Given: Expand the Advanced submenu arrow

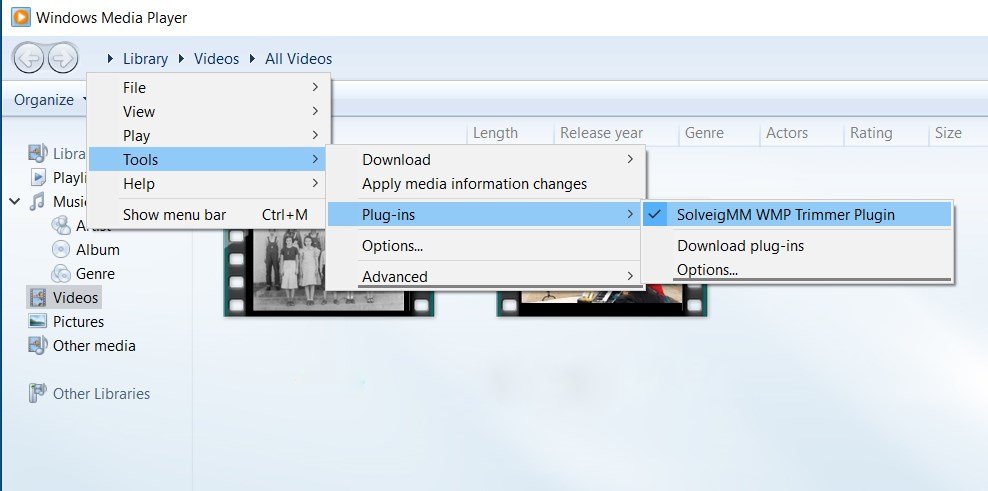Looking at the screenshot, I should pyautogui.click(x=630, y=276).
